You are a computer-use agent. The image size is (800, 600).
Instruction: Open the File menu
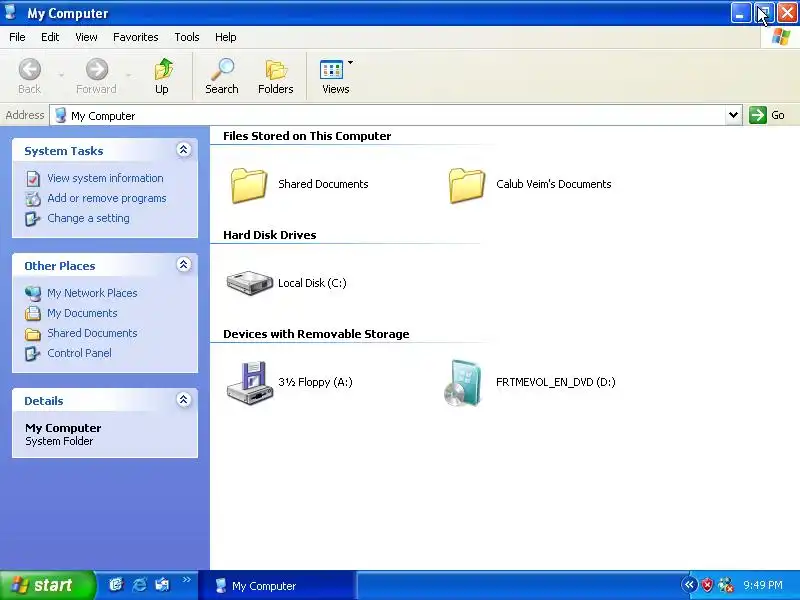17,37
